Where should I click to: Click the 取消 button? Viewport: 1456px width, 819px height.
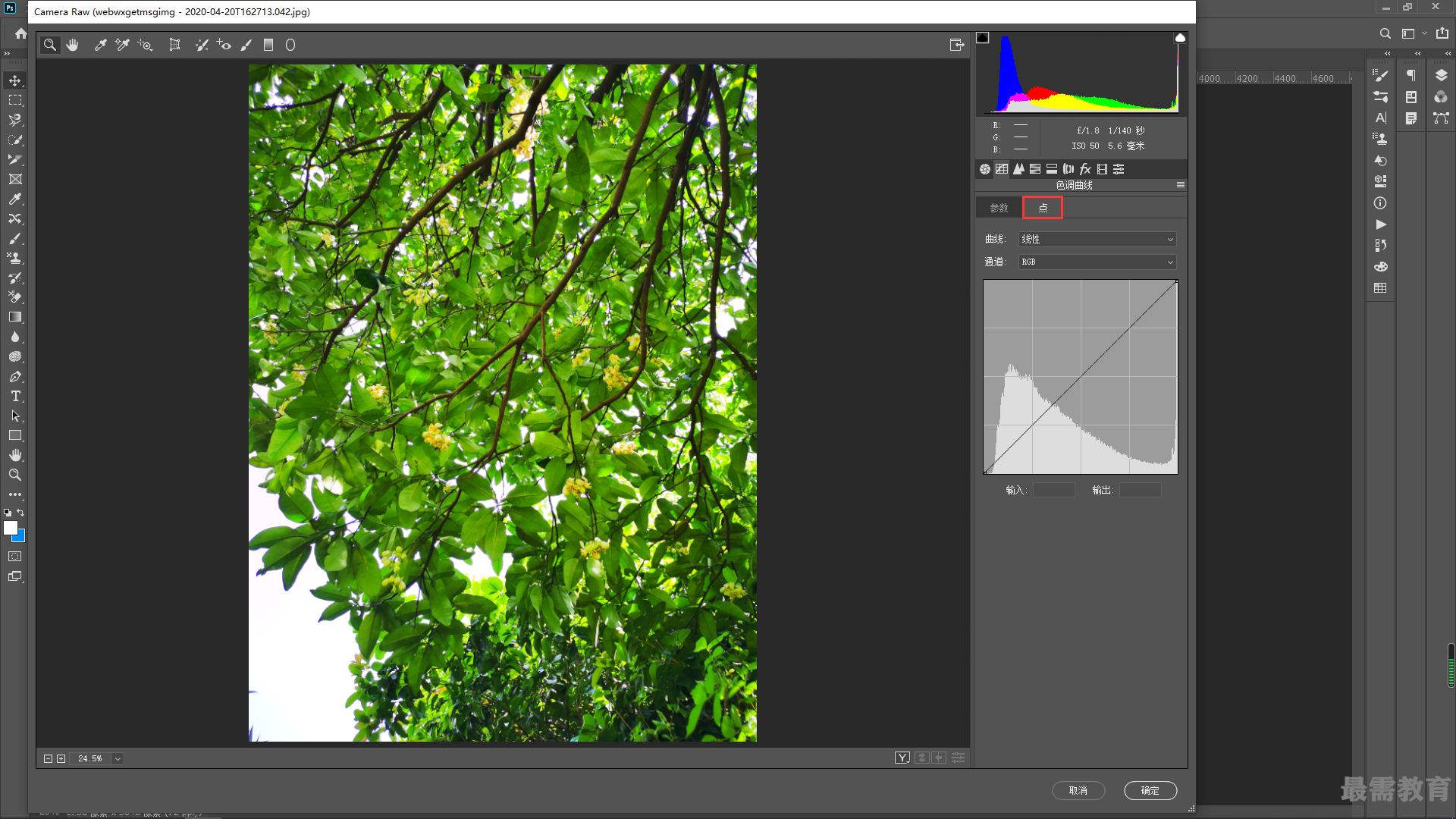(x=1078, y=790)
